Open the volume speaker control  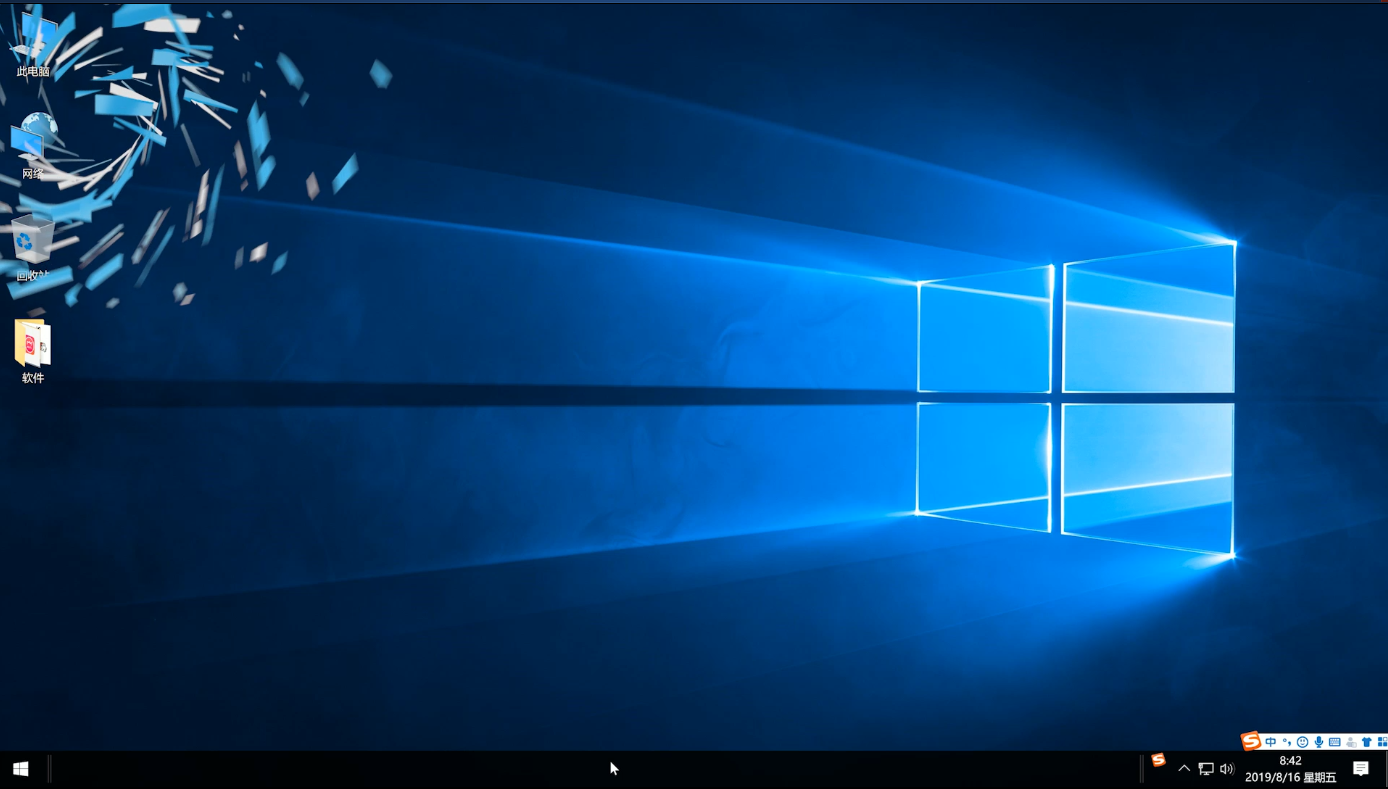1227,769
